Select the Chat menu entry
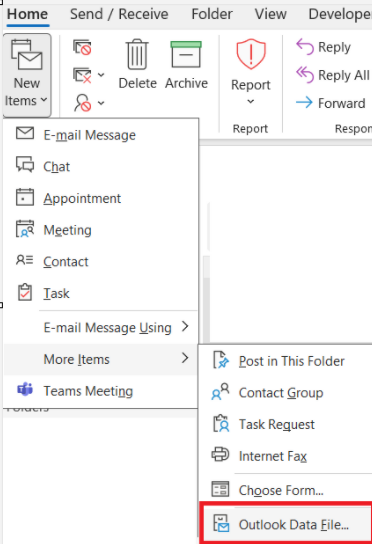 [101, 166]
